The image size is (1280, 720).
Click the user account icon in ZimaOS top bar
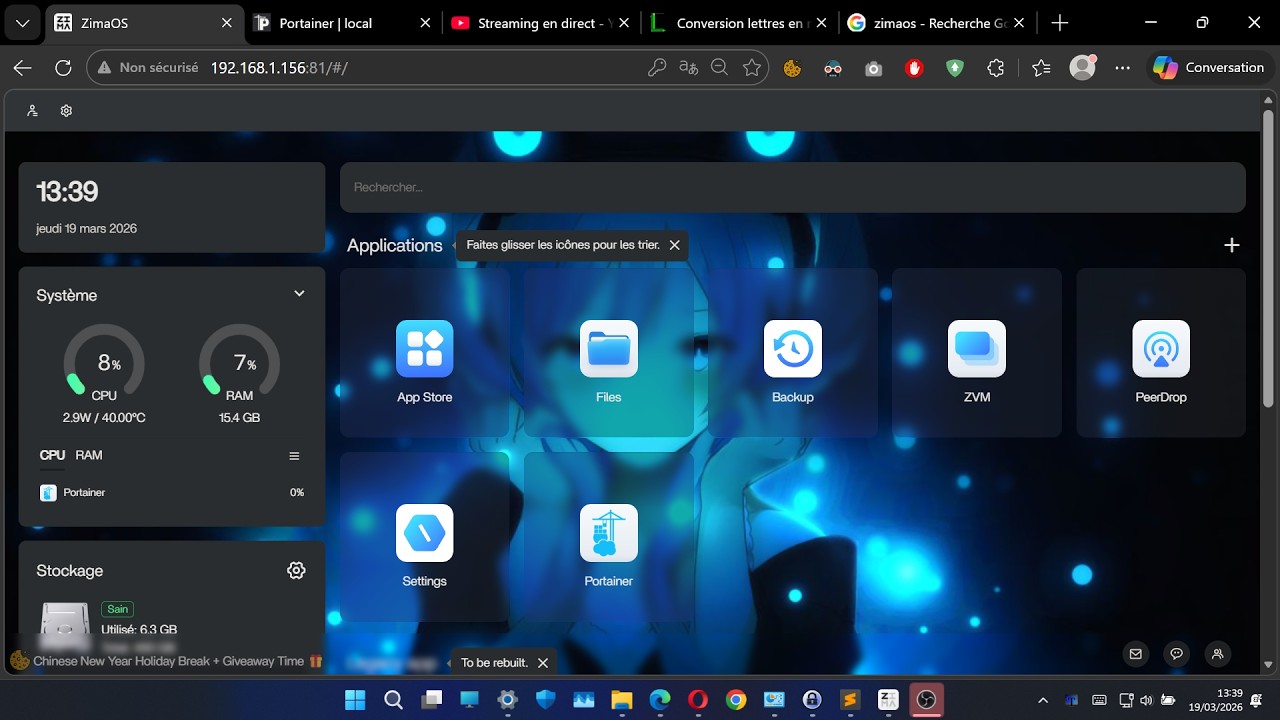[33, 111]
